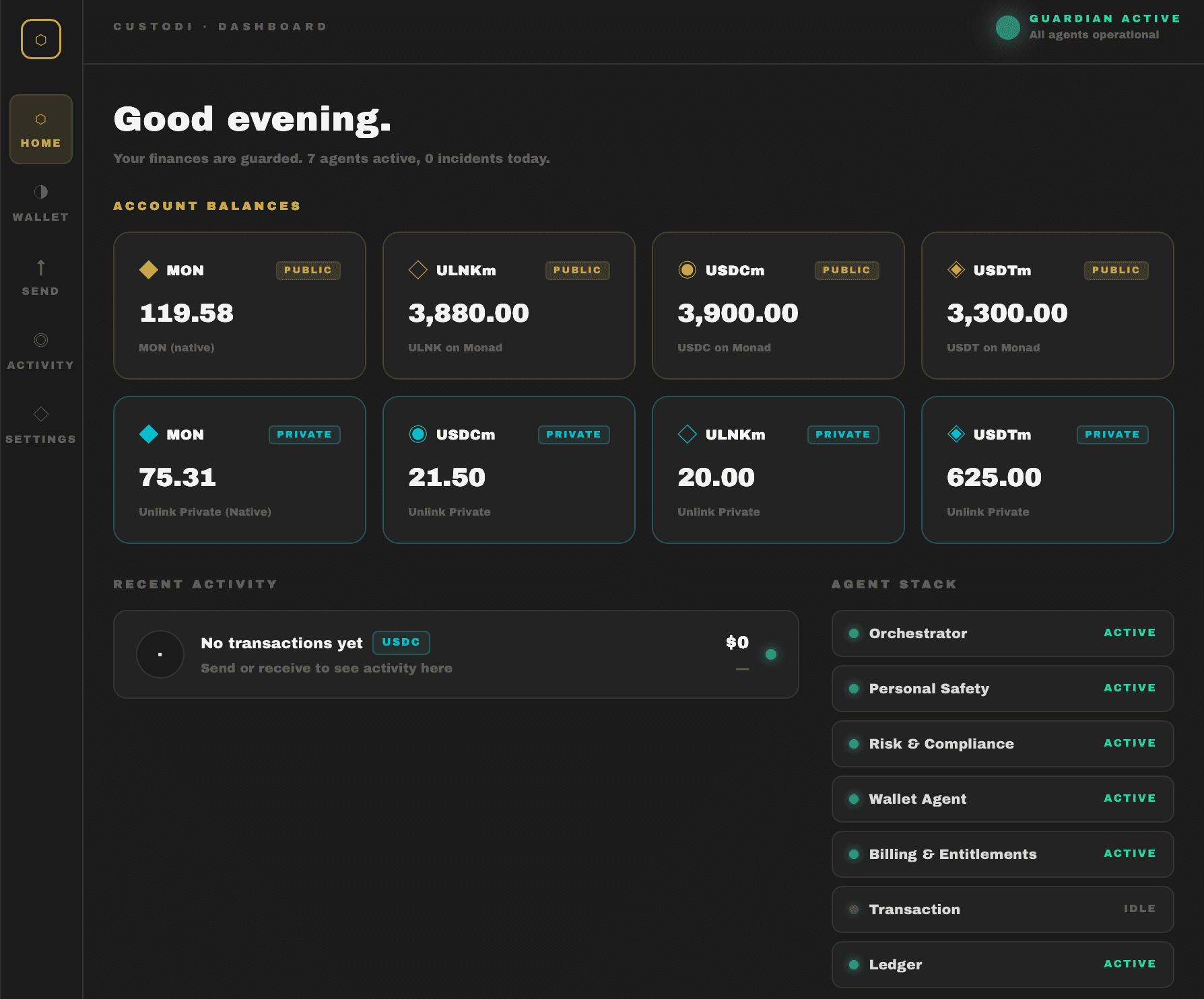Expand the Orchestrator agent entry
Screen dimensions: 1204x999
point(1002,633)
